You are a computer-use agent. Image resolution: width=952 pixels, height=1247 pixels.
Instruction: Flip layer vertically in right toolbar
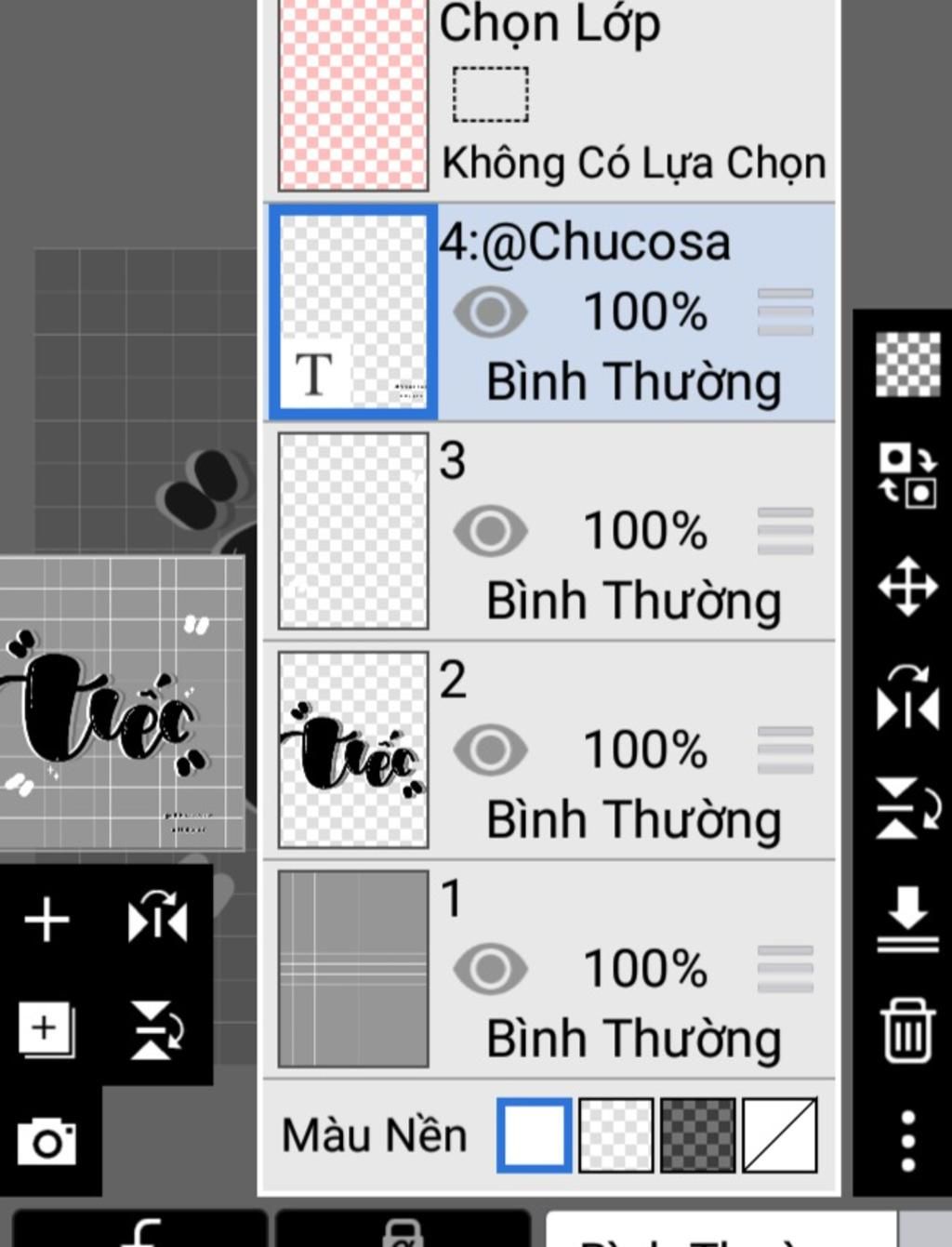908,808
